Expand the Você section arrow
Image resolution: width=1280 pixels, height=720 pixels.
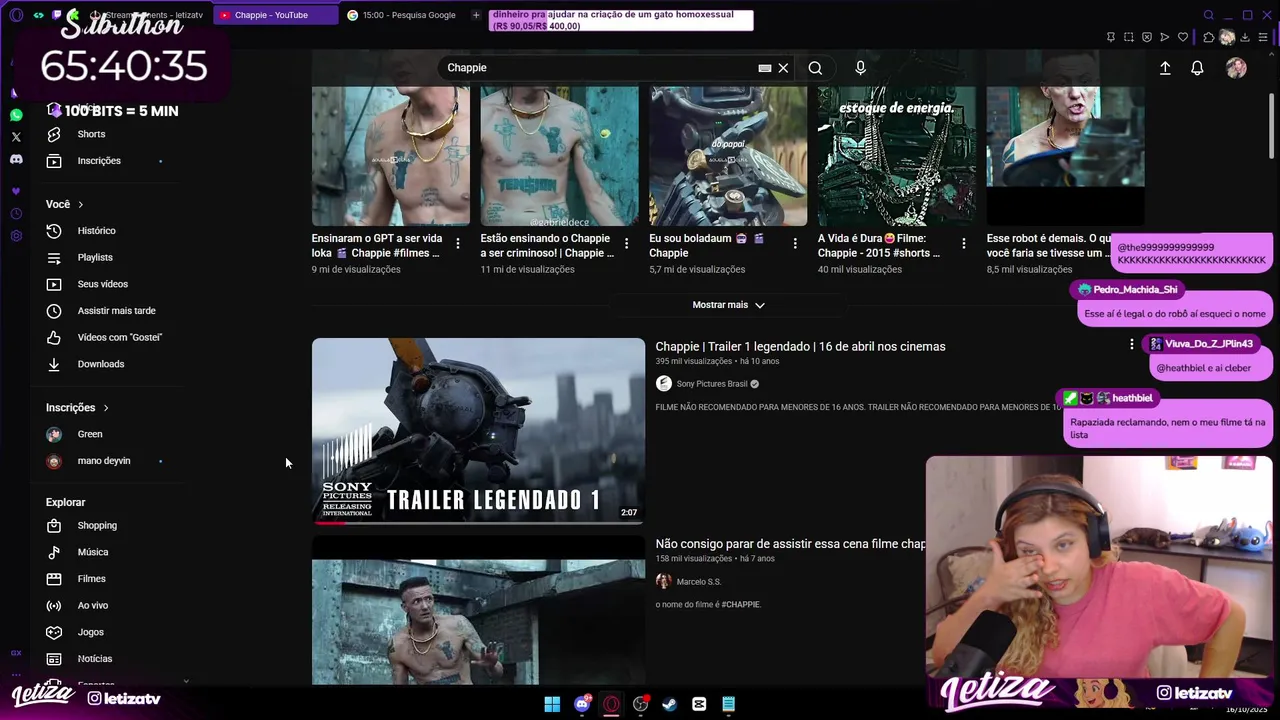pos(80,204)
